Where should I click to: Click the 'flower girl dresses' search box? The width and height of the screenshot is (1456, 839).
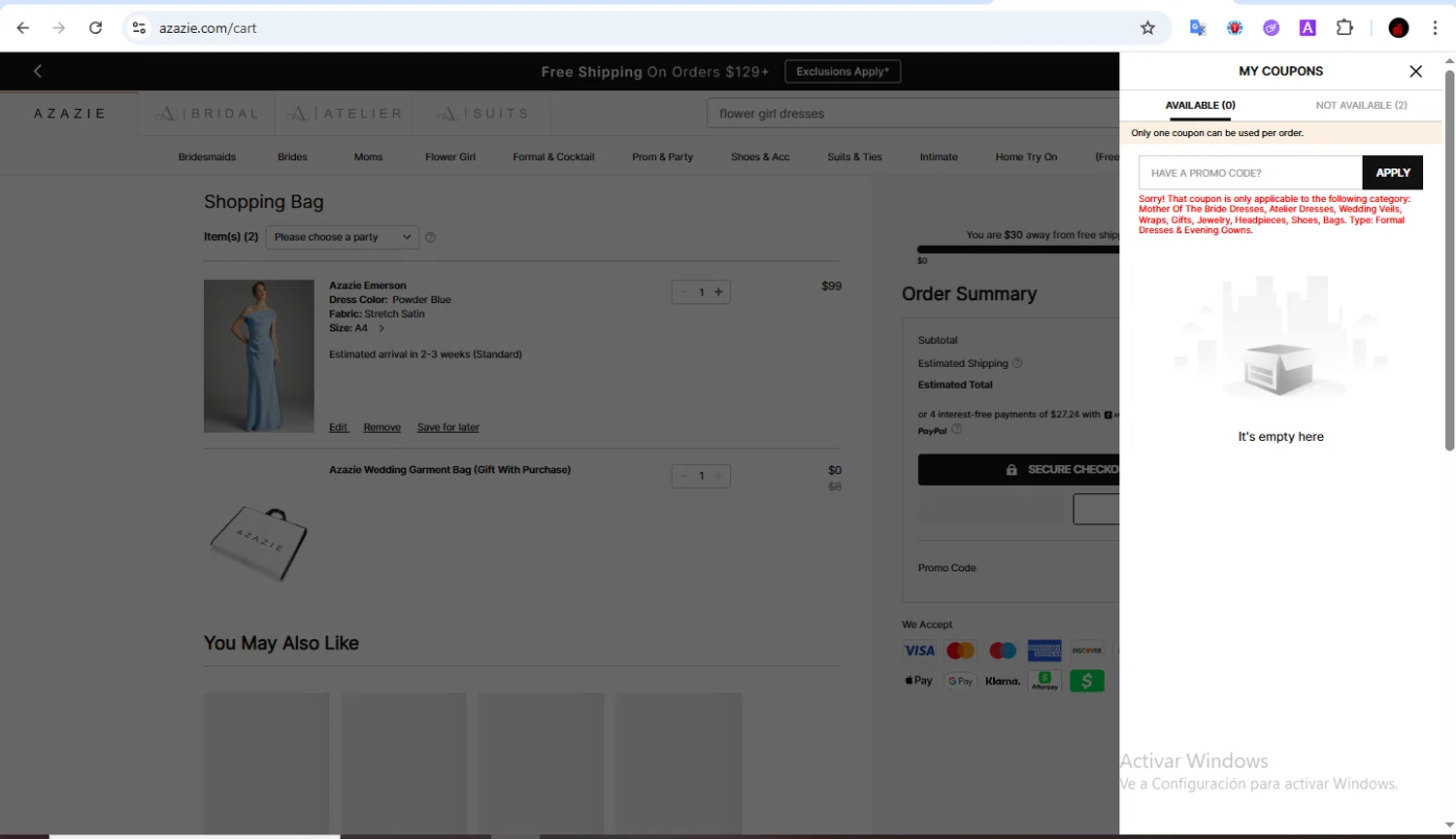click(x=912, y=114)
